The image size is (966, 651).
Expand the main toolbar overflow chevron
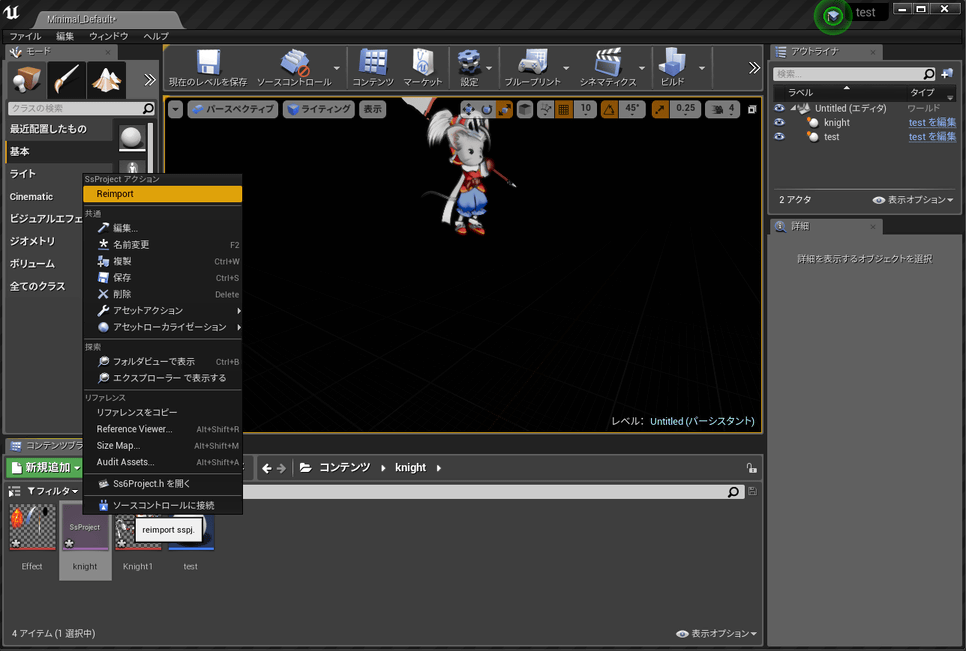(x=754, y=68)
